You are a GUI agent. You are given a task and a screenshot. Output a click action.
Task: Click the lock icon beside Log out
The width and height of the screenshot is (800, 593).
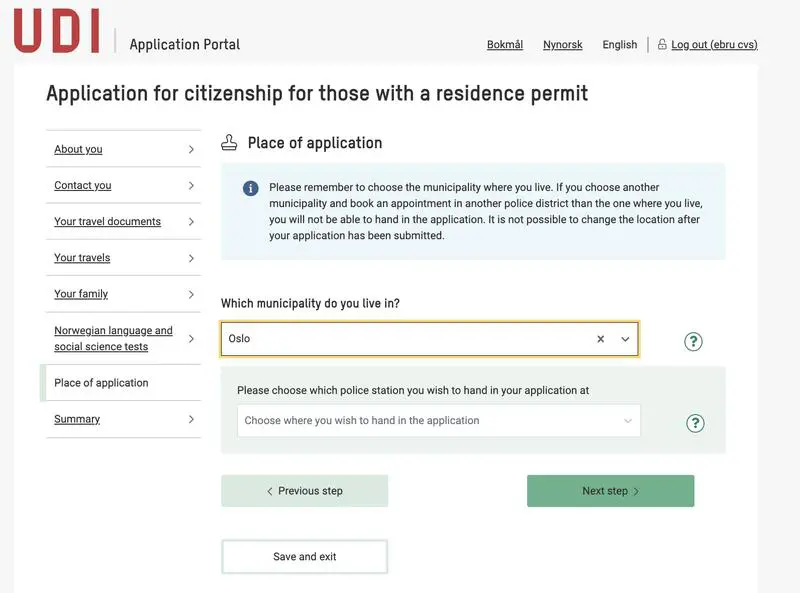point(662,45)
